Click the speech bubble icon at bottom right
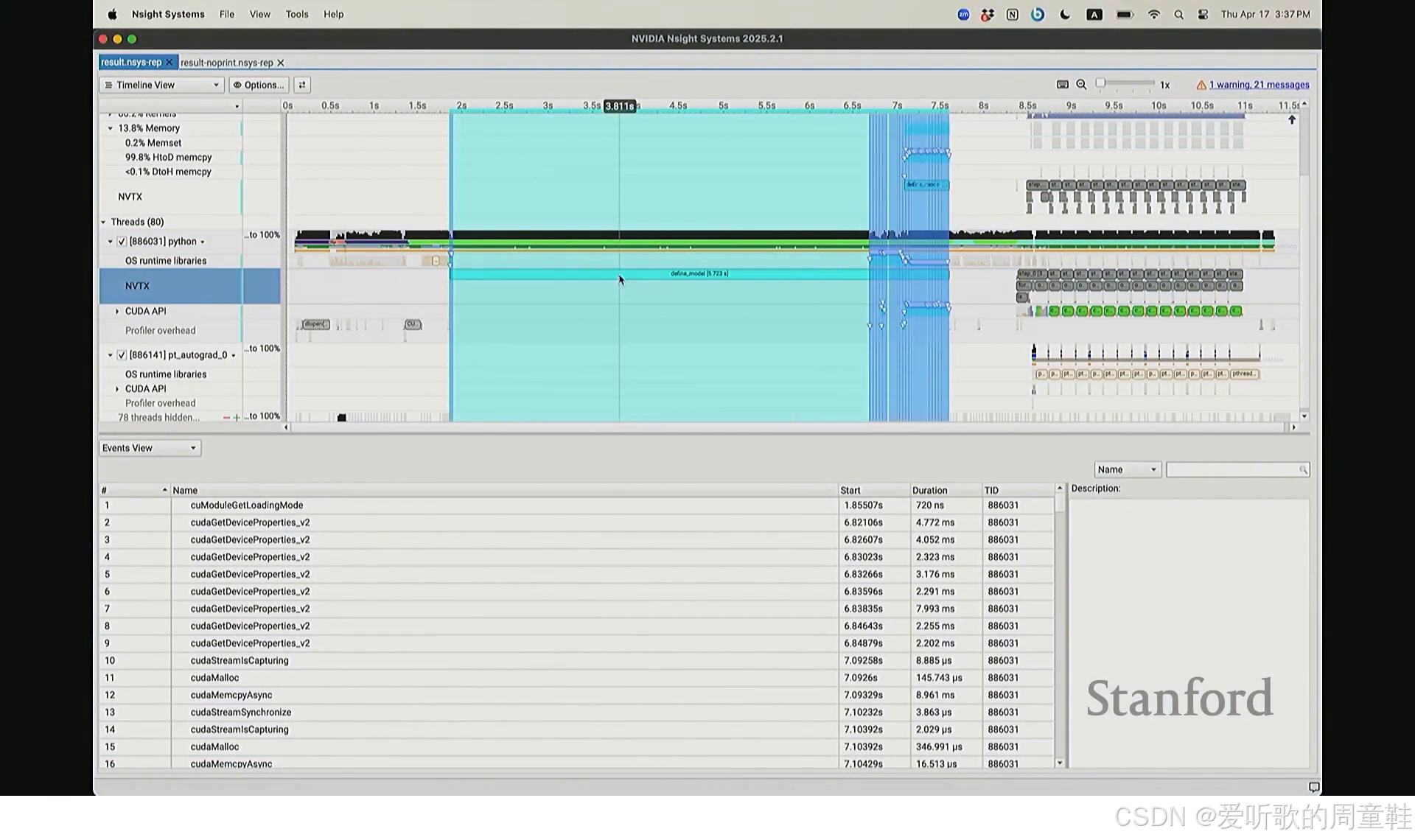Image resolution: width=1415 pixels, height=840 pixels. click(1313, 787)
